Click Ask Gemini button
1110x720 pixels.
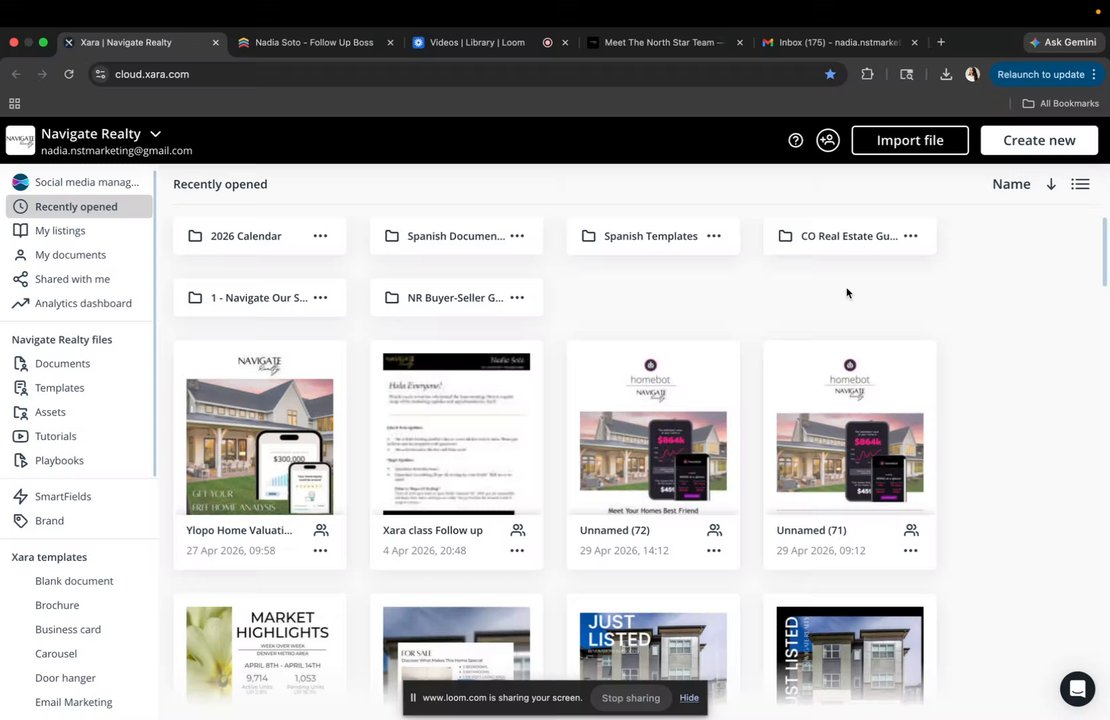1063,42
